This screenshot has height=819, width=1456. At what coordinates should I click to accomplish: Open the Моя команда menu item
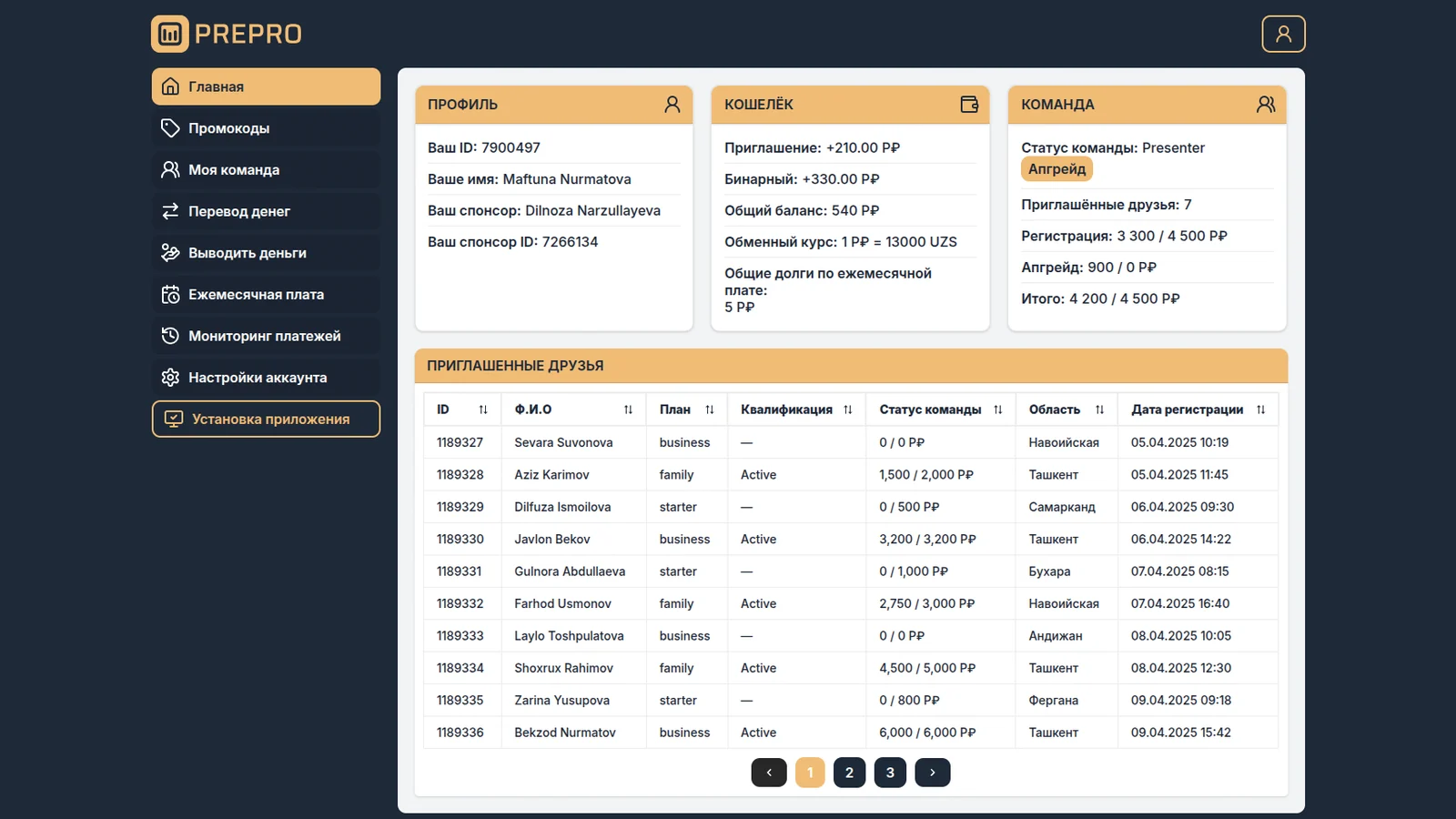(266, 169)
